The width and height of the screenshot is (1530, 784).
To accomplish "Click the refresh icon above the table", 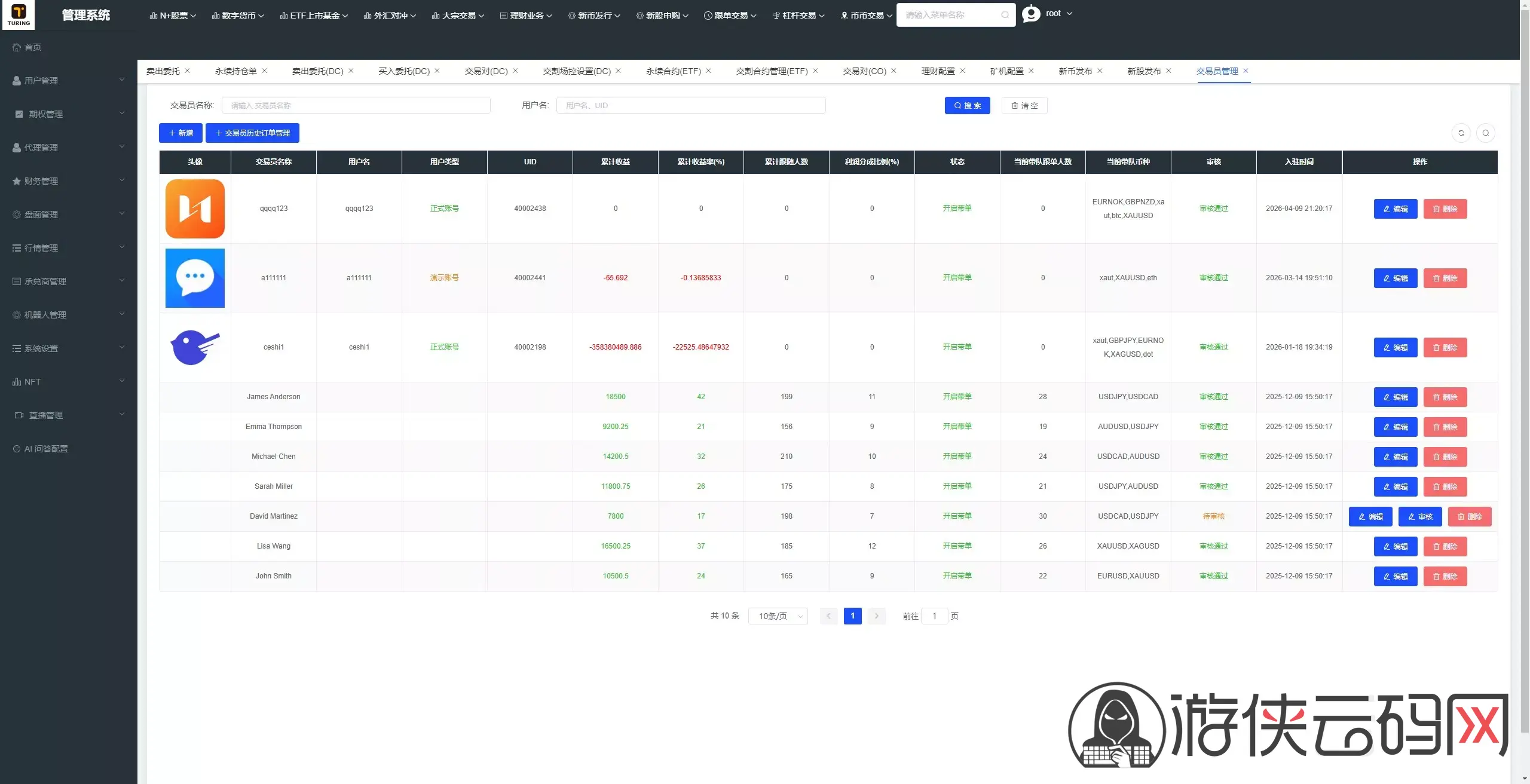I will 1461,133.
